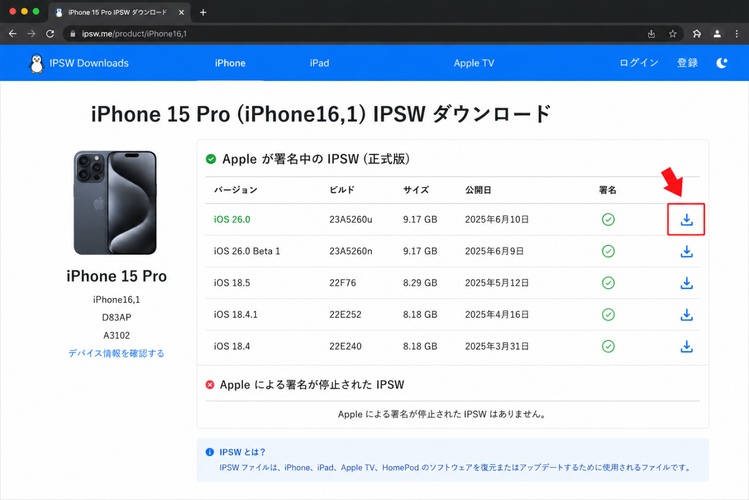Go back with browser back arrow
Image resolution: width=749 pixels, height=500 pixels.
tap(13, 34)
